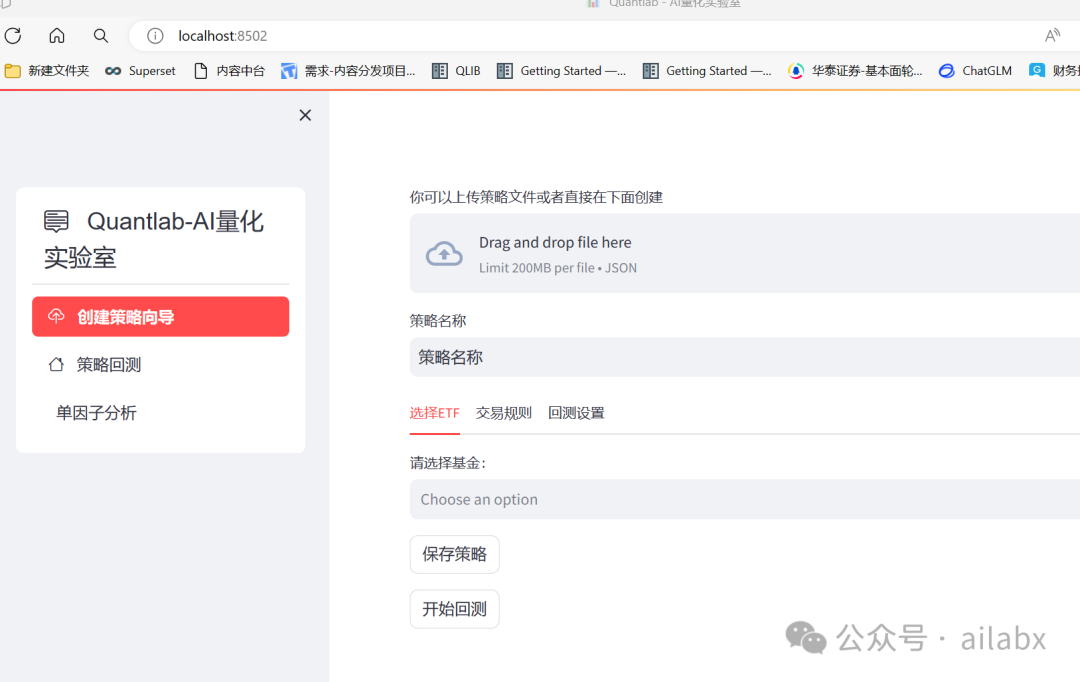Switch to the 交易规则 tab
The height and width of the screenshot is (682, 1080).
click(x=502, y=412)
